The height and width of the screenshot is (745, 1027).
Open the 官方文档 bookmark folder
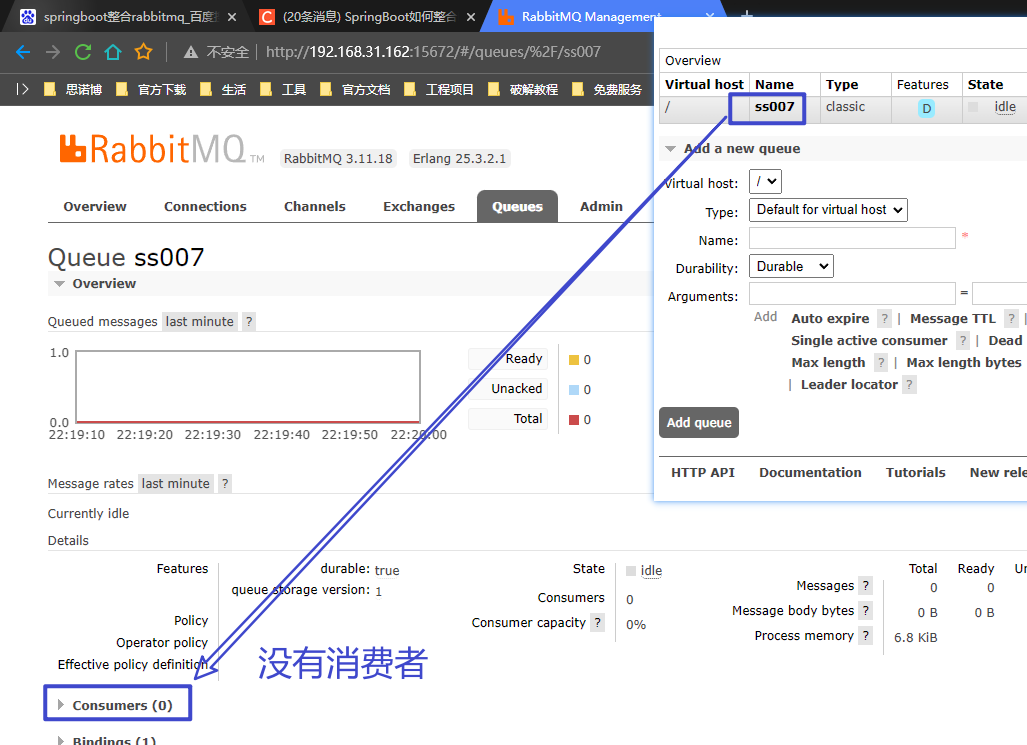[x=355, y=90]
